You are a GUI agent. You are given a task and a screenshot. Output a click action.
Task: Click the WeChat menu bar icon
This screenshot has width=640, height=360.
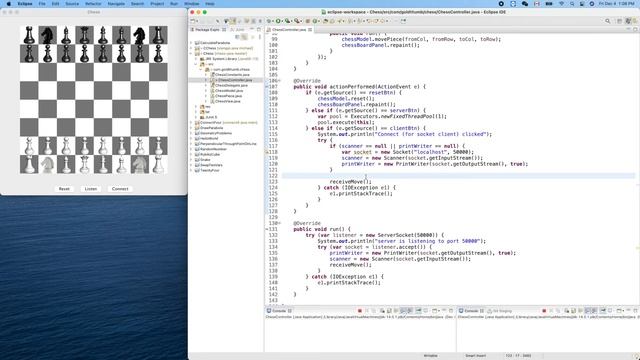click(525, 4)
